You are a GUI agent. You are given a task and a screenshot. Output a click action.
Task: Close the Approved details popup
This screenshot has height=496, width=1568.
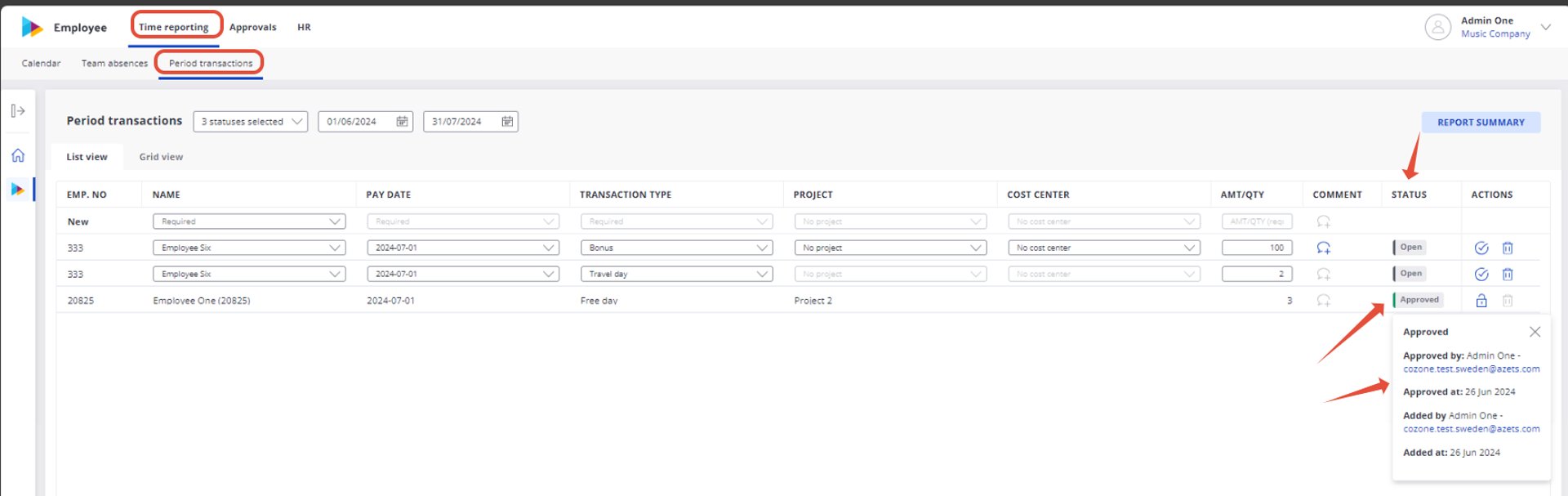(x=1535, y=332)
